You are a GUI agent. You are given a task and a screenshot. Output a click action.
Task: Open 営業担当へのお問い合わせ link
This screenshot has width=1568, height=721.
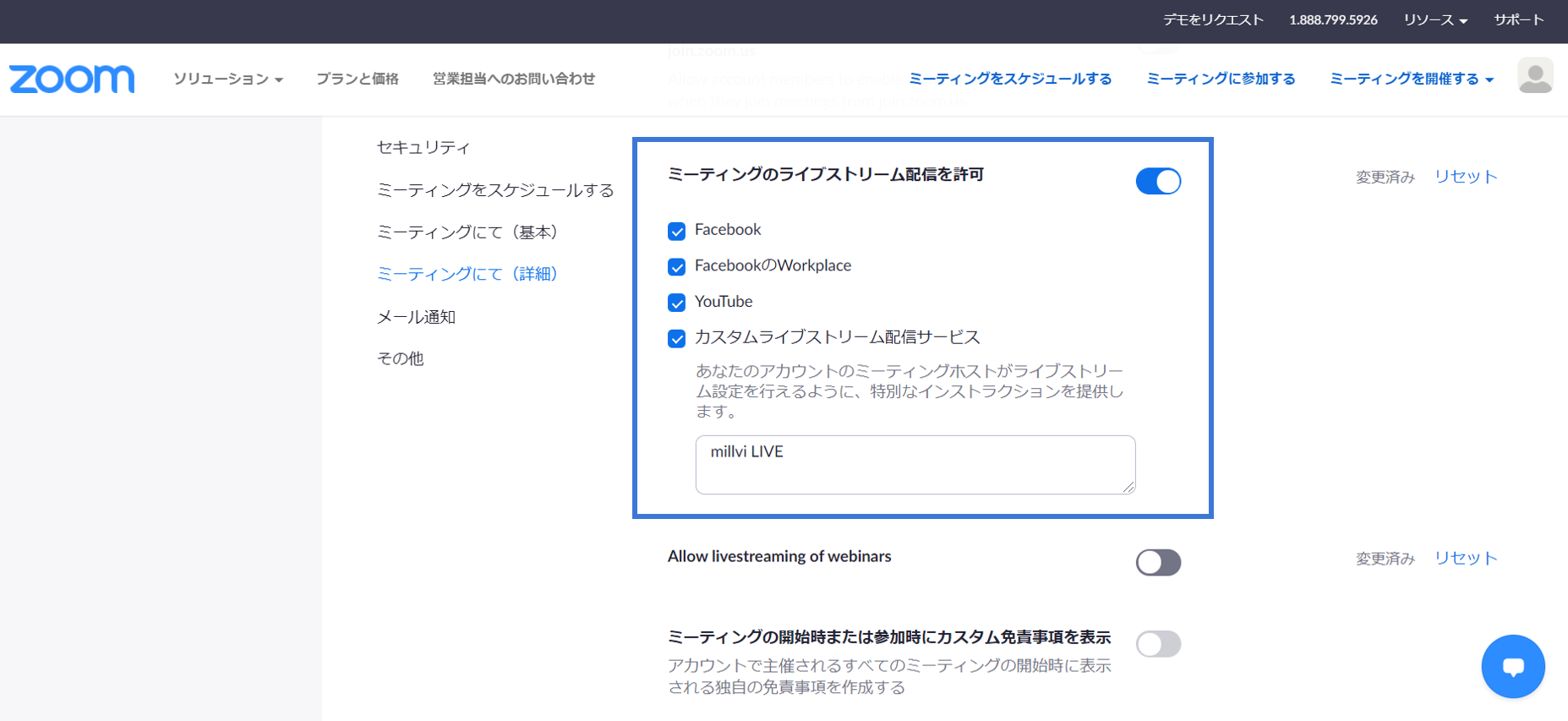pyautogui.click(x=514, y=79)
